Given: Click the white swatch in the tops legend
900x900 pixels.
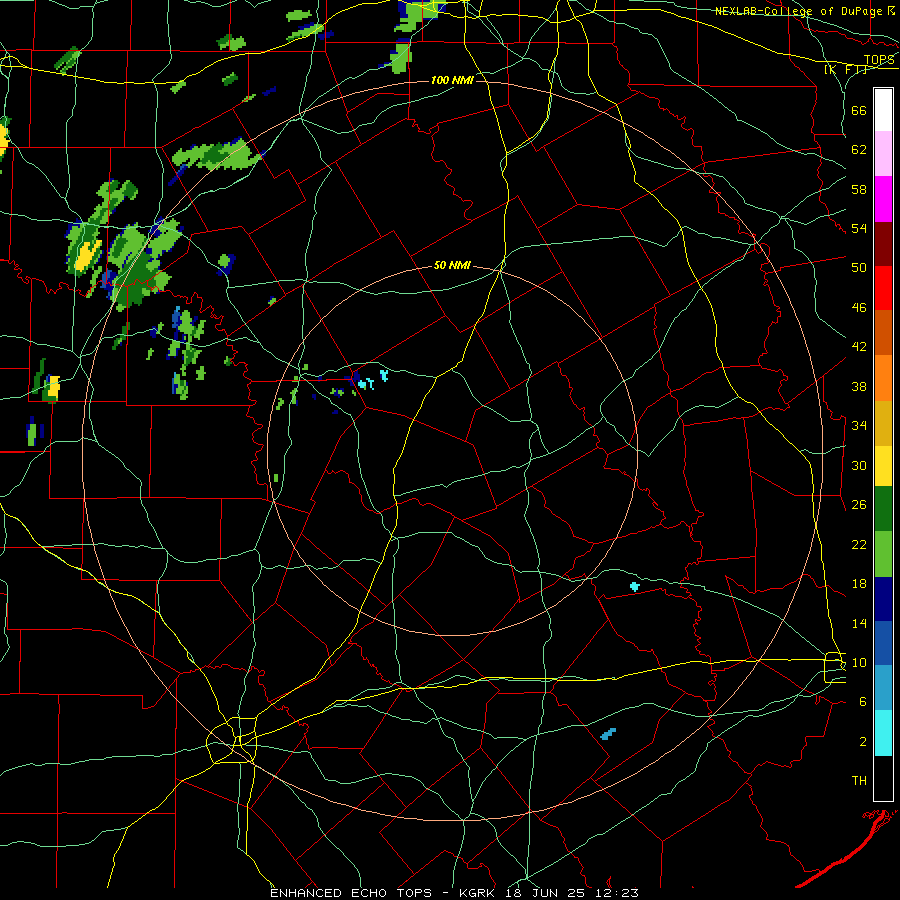Looking at the screenshot, I should point(883,110).
